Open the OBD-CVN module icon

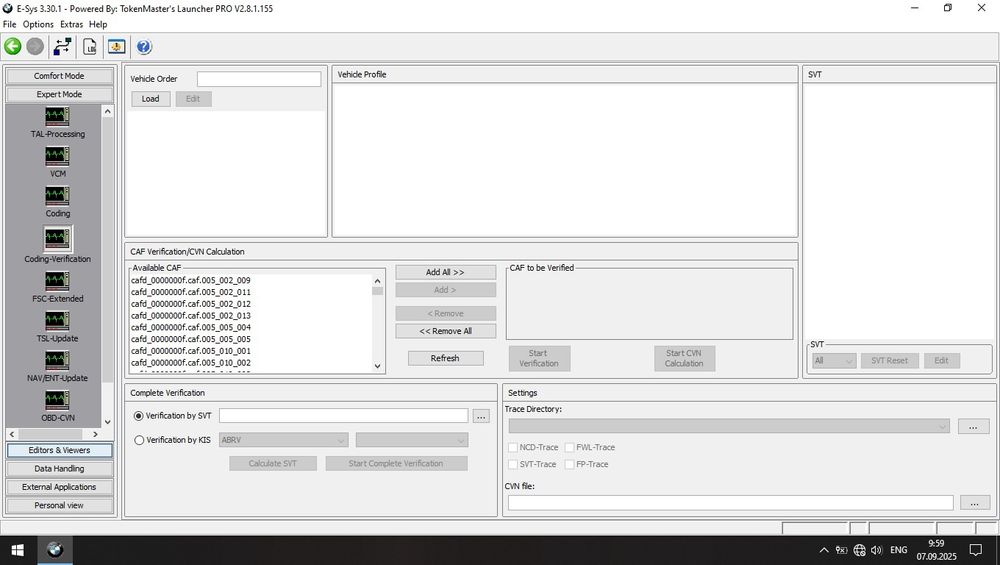pos(57,400)
